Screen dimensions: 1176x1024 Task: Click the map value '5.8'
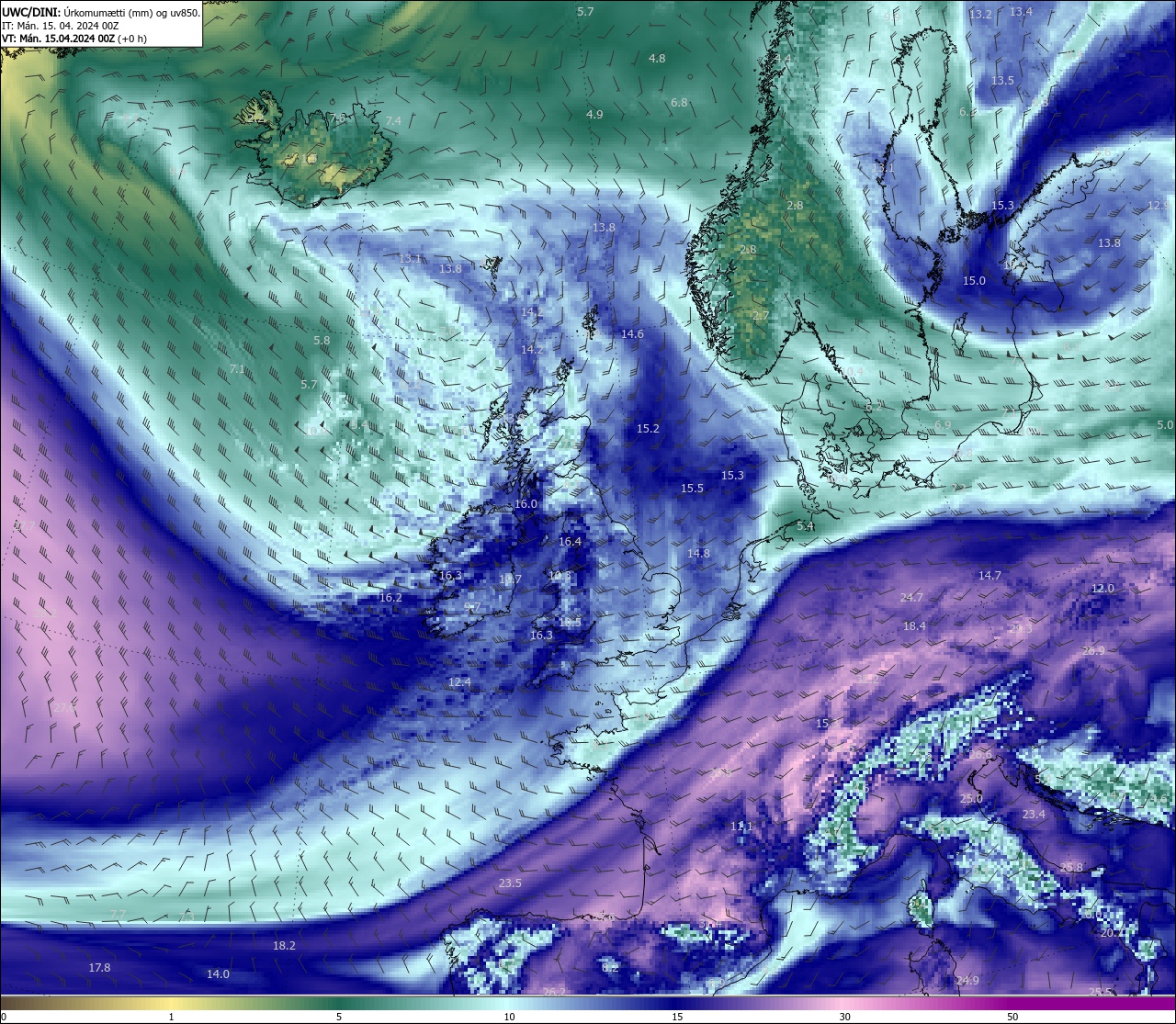tap(322, 341)
